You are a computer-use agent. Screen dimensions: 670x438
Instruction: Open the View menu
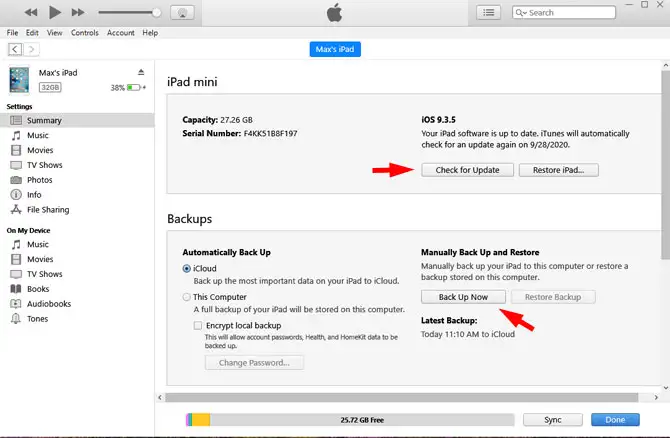[x=54, y=32]
